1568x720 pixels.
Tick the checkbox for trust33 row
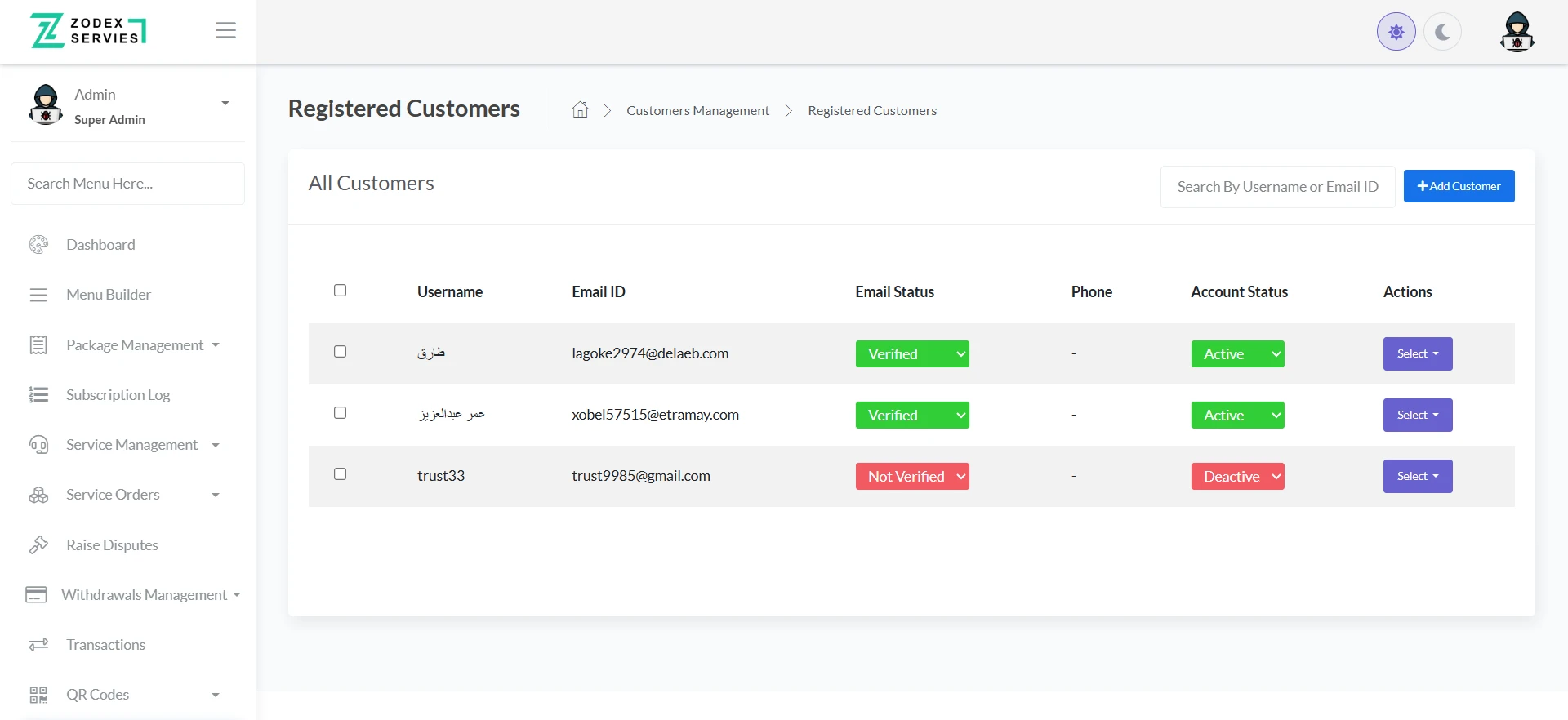341,474
